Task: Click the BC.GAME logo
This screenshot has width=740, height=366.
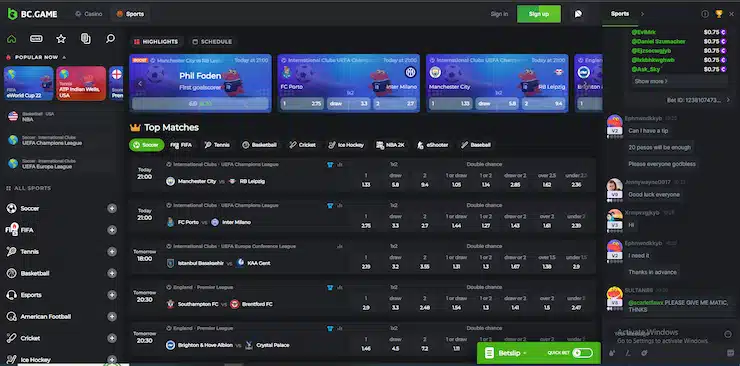Action: tap(32, 14)
